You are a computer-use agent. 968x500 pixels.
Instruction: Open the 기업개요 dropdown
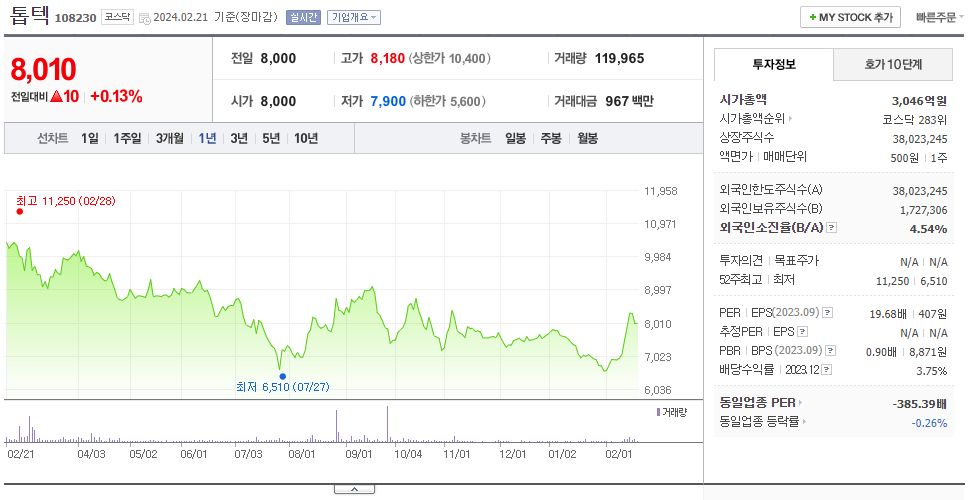[x=354, y=17]
